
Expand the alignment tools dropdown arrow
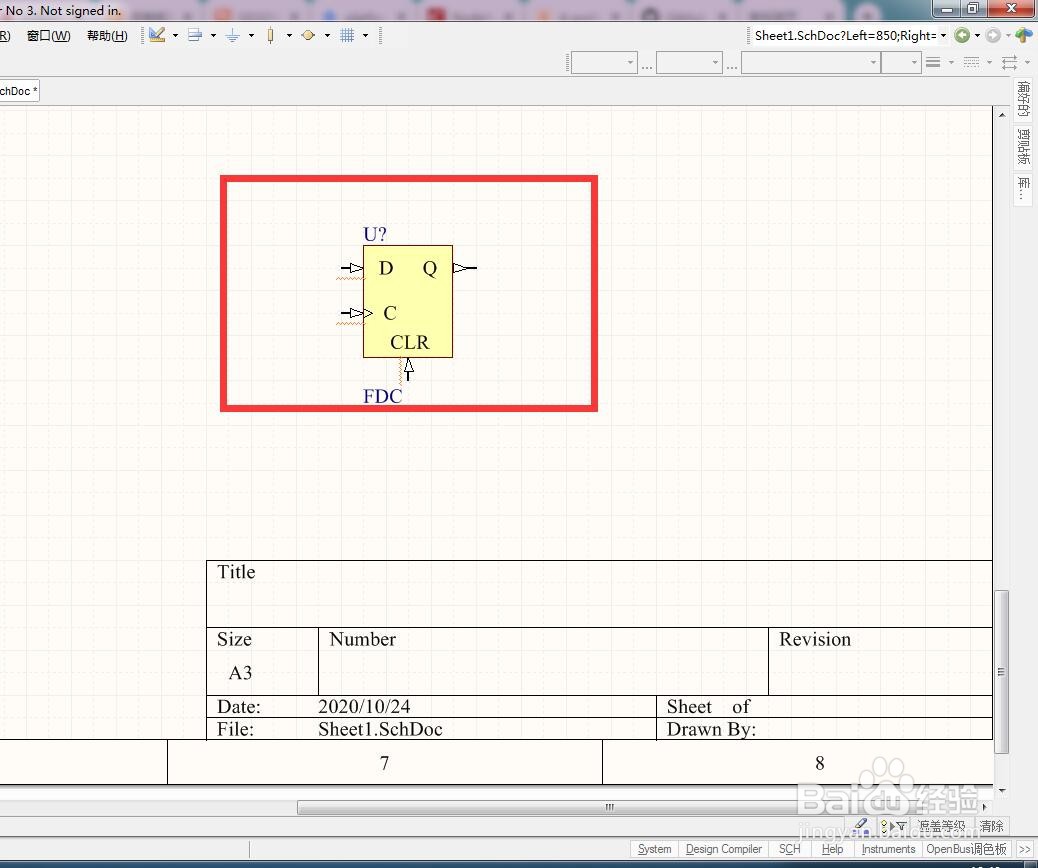[213, 36]
